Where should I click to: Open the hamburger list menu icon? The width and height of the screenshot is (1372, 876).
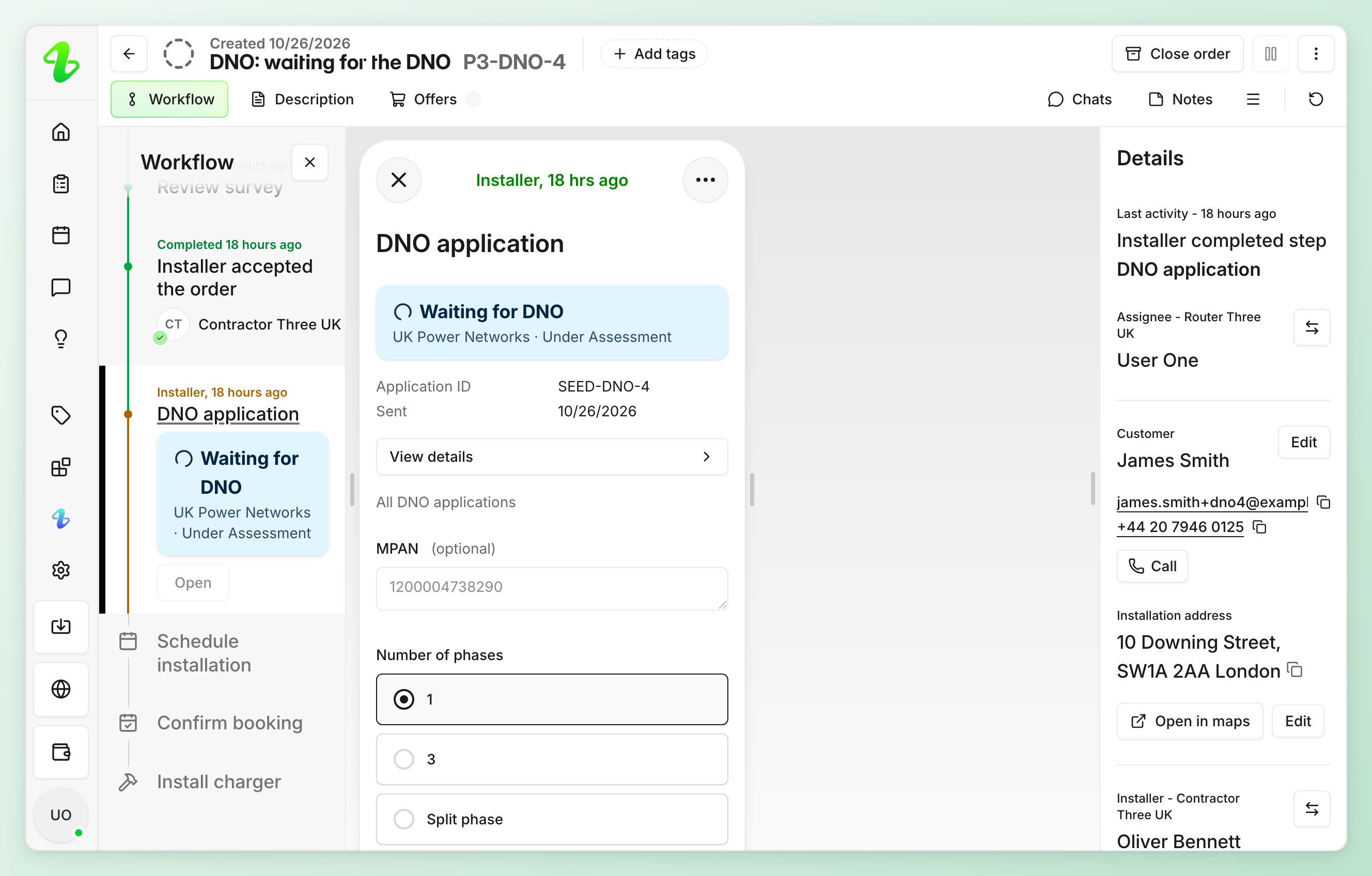pos(1253,99)
